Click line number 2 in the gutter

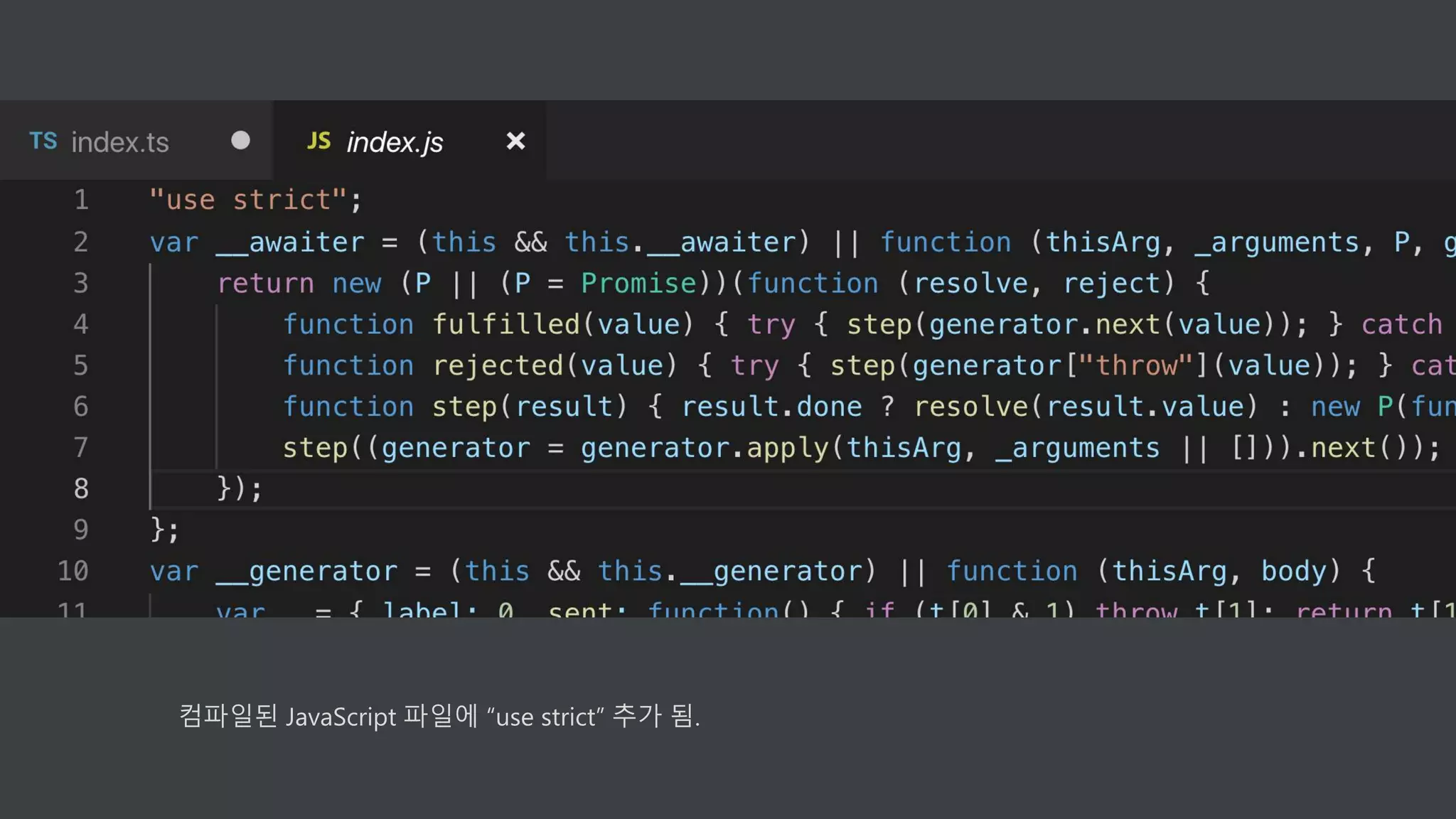(81, 242)
